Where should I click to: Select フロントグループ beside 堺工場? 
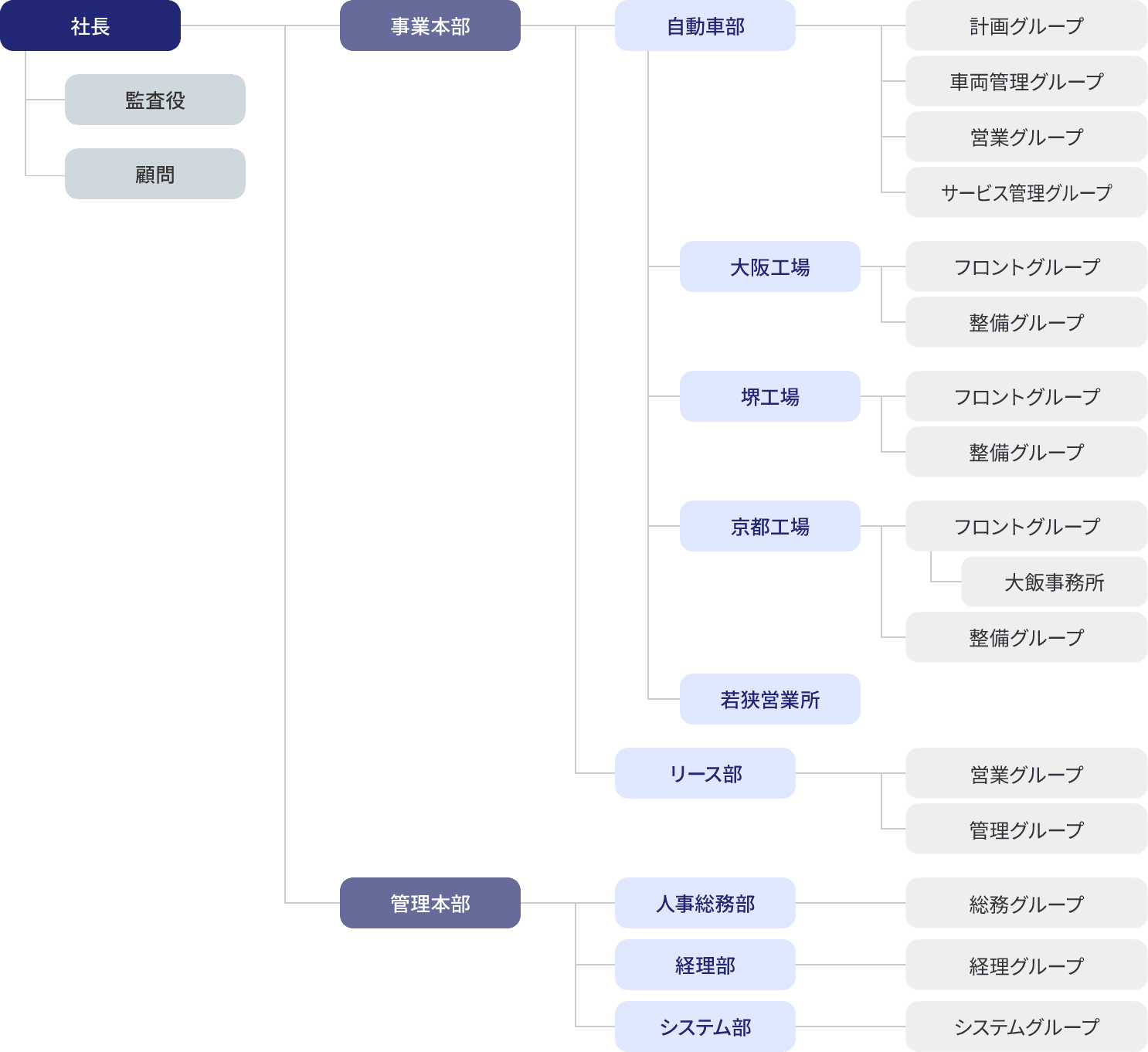(x=1027, y=396)
